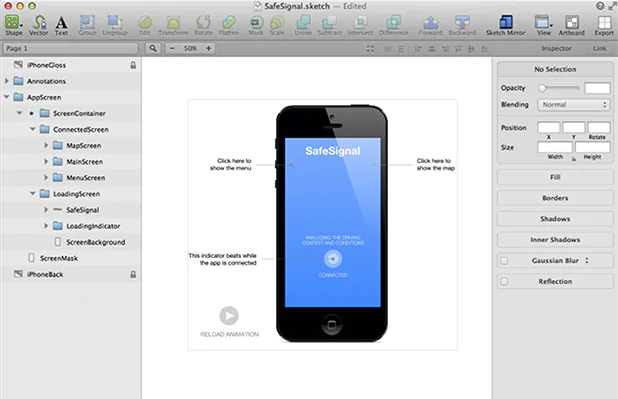
Task: Click the Shadows section button
Action: [x=555, y=219]
